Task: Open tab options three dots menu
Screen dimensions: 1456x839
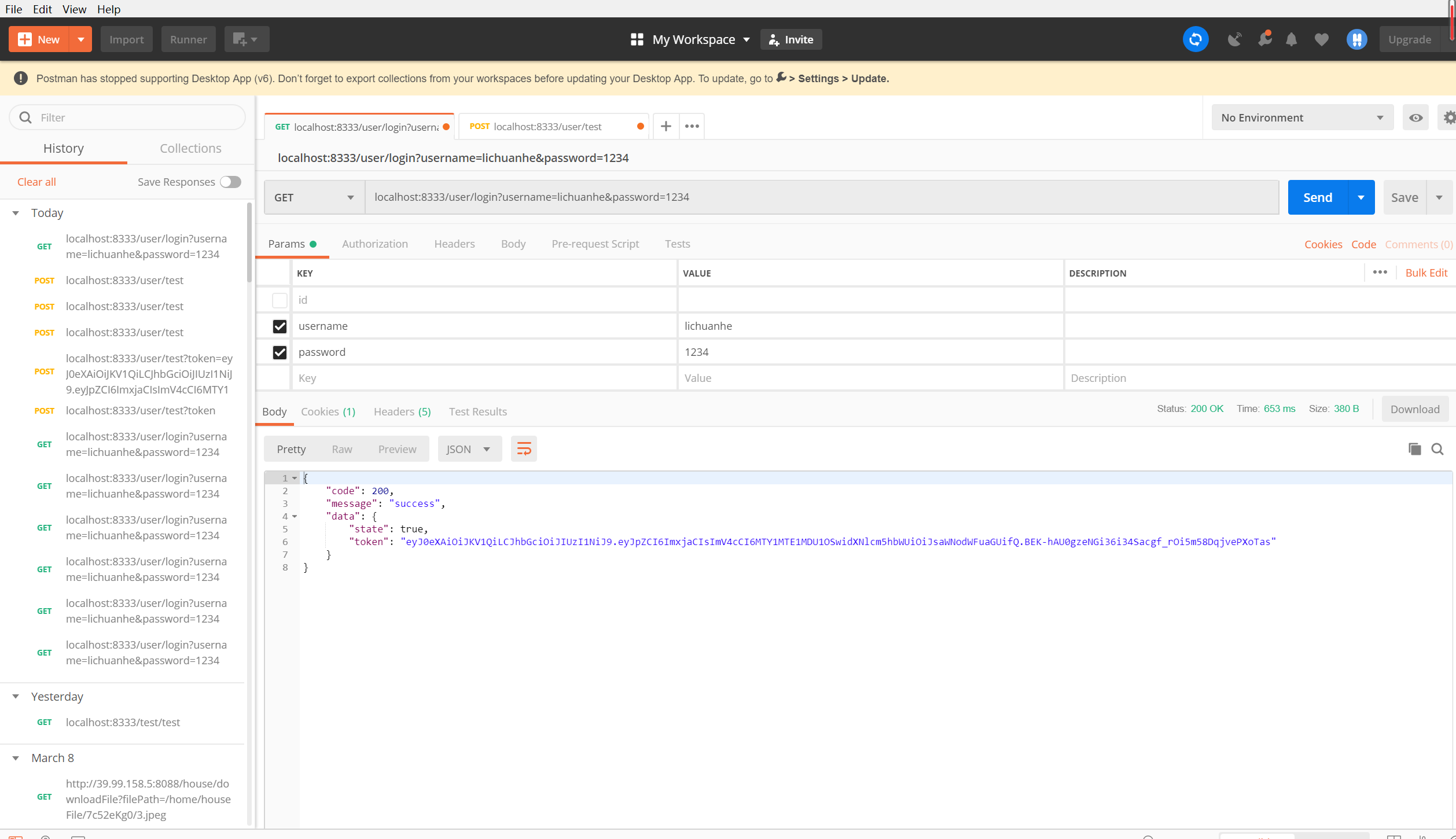Action: 692,126
